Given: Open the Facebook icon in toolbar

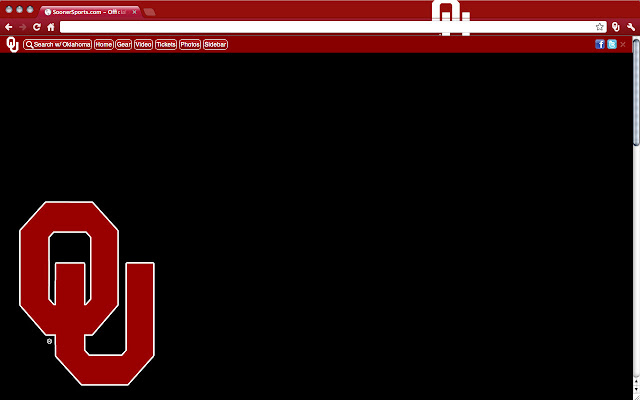Looking at the screenshot, I should pos(600,44).
